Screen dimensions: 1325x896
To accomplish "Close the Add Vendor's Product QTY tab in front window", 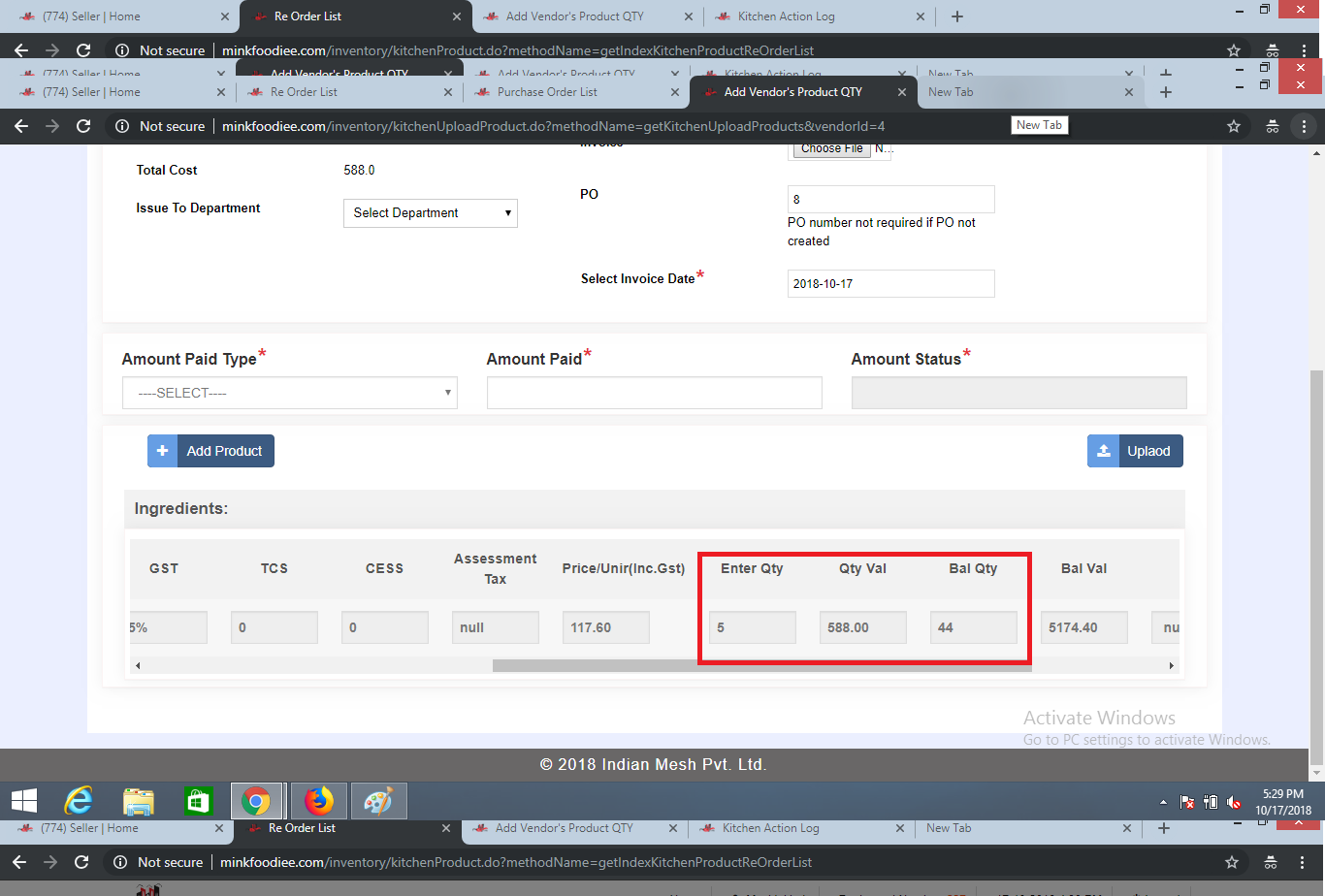I will [902, 92].
